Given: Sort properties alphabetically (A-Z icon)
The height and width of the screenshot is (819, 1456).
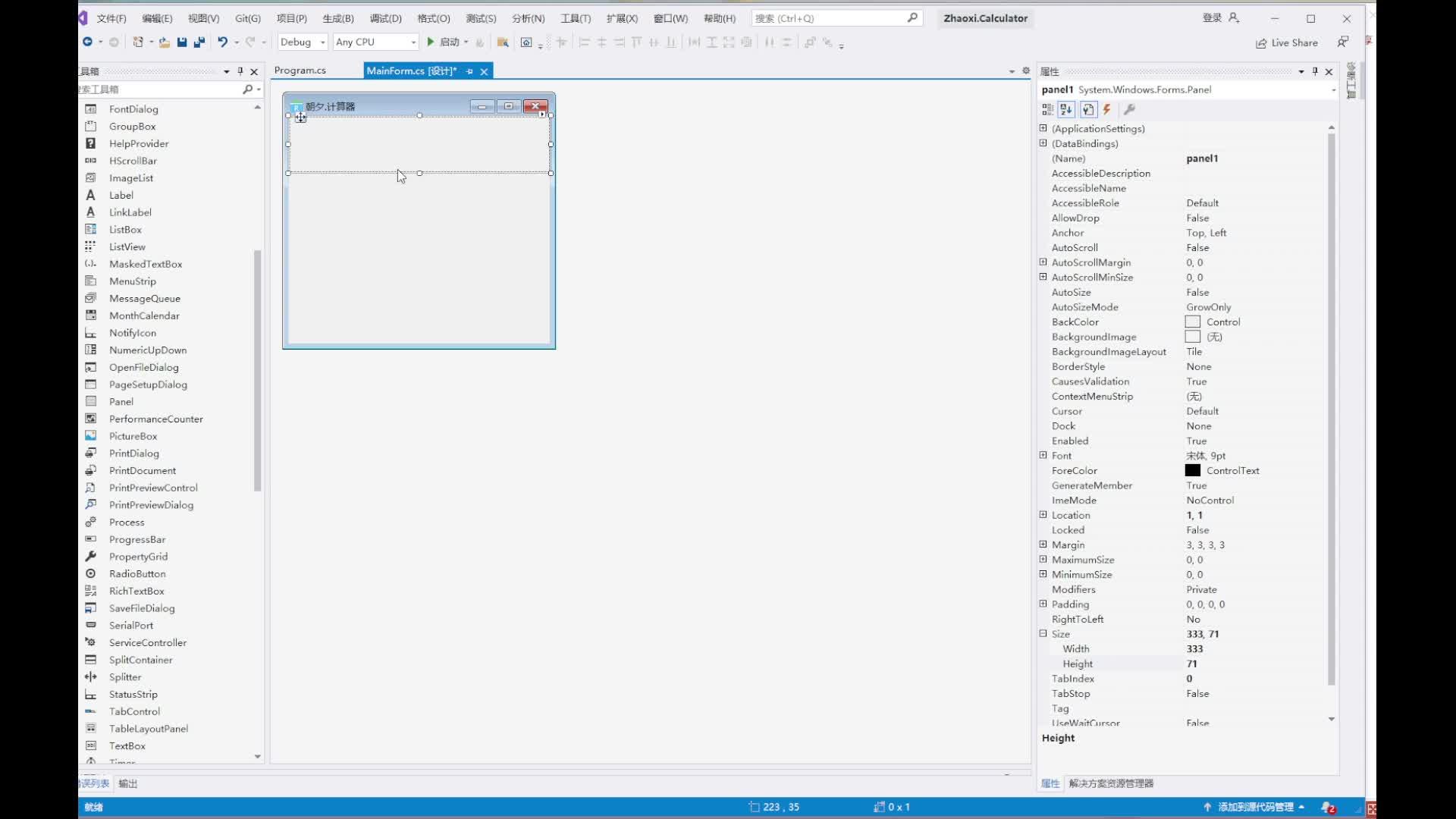Looking at the screenshot, I should pyautogui.click(x=1066, y=109).
